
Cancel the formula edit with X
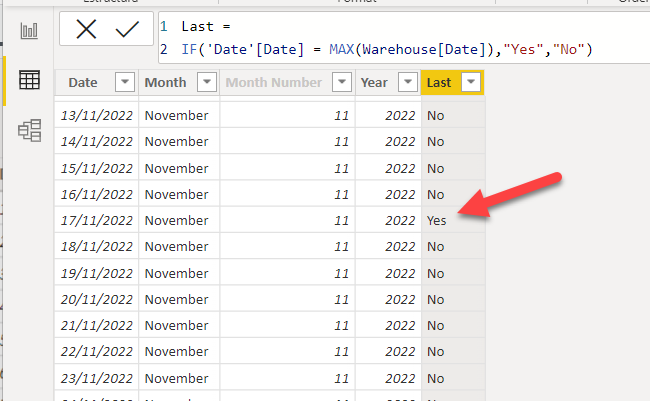coord(87,30)
